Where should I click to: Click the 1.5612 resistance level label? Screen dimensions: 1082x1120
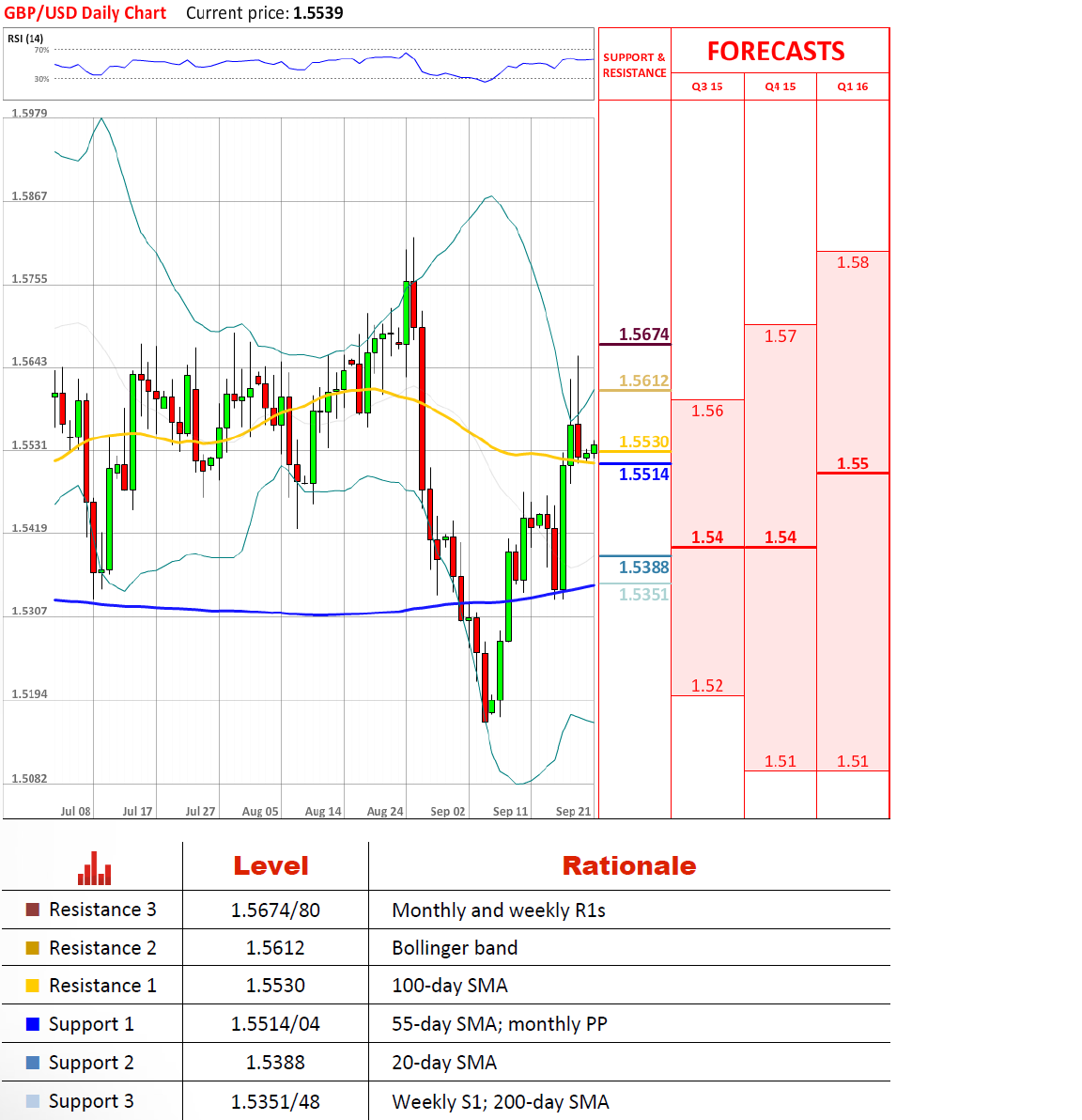(x=643, y=381)
